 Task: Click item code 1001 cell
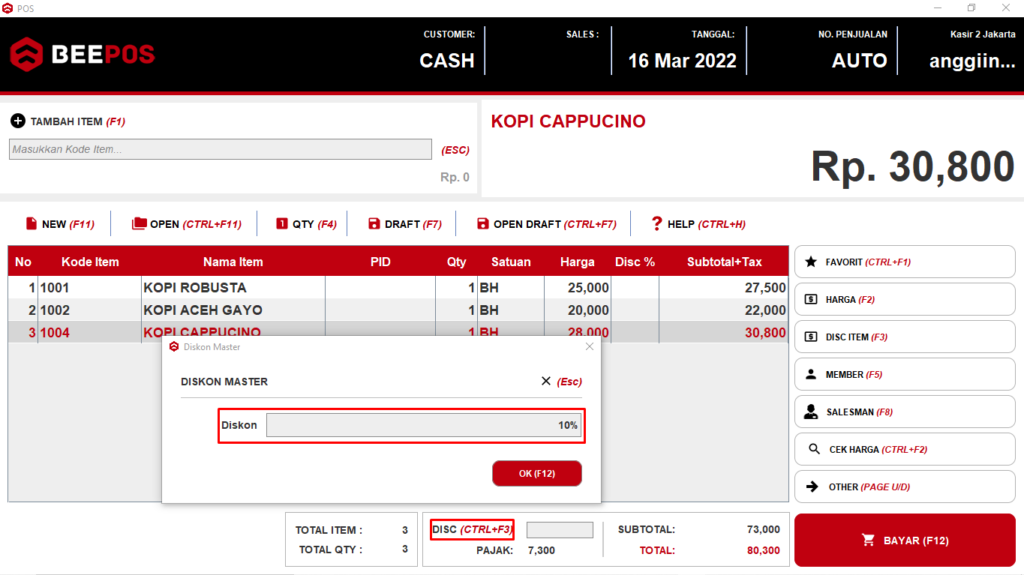(x=89, y=288)
